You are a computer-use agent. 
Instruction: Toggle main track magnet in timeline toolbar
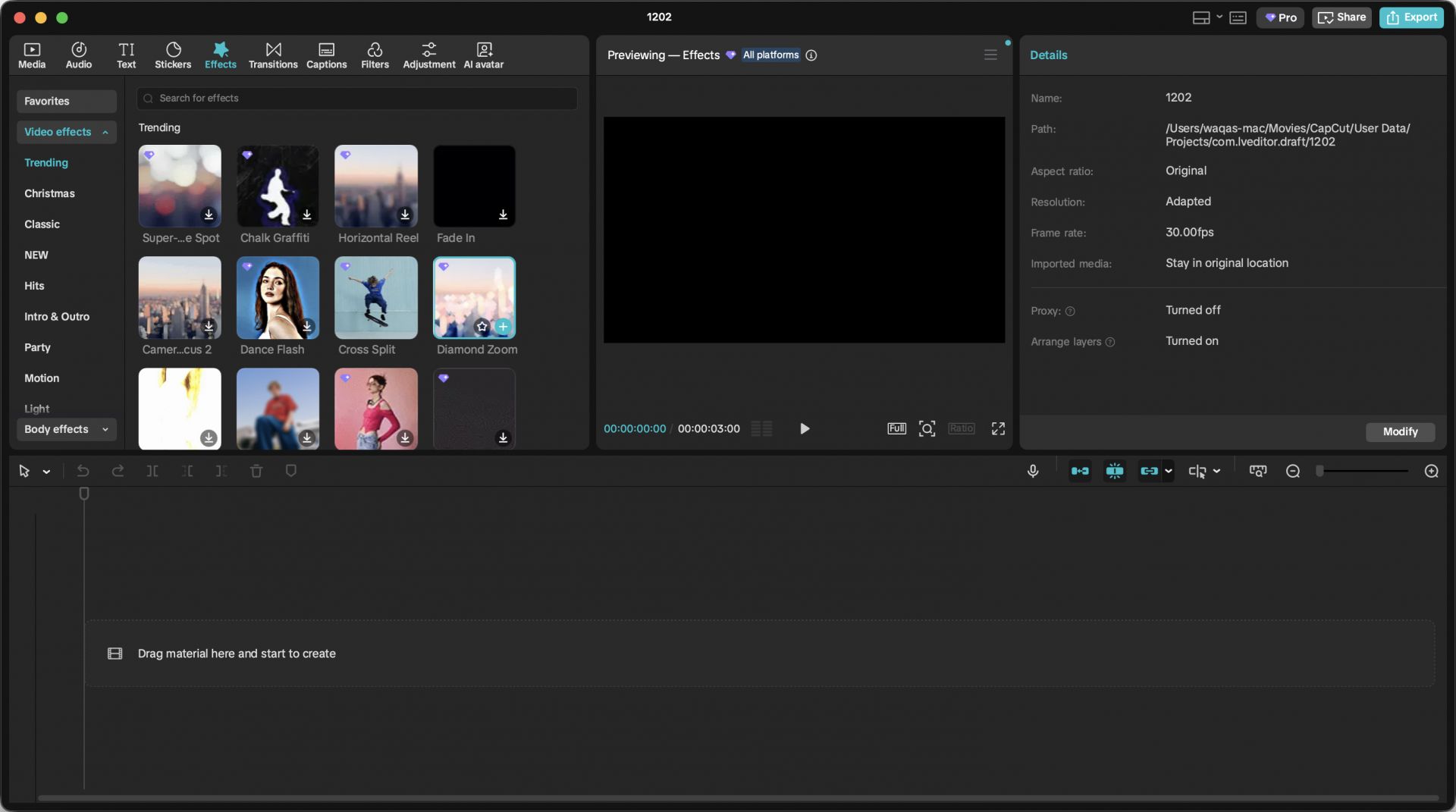click(x=1080, y=471)
